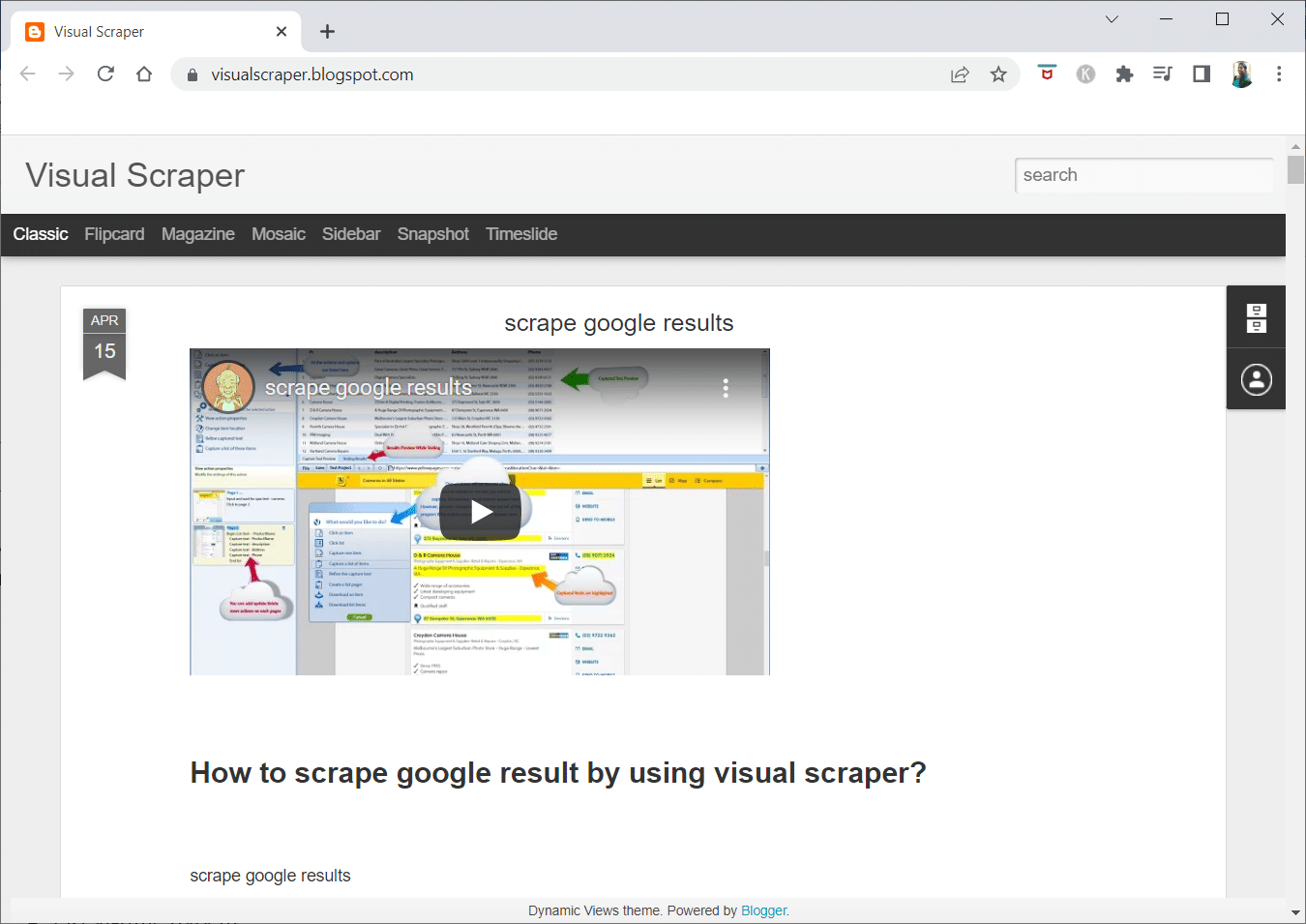Share this page from address bar

click(960, 75)
